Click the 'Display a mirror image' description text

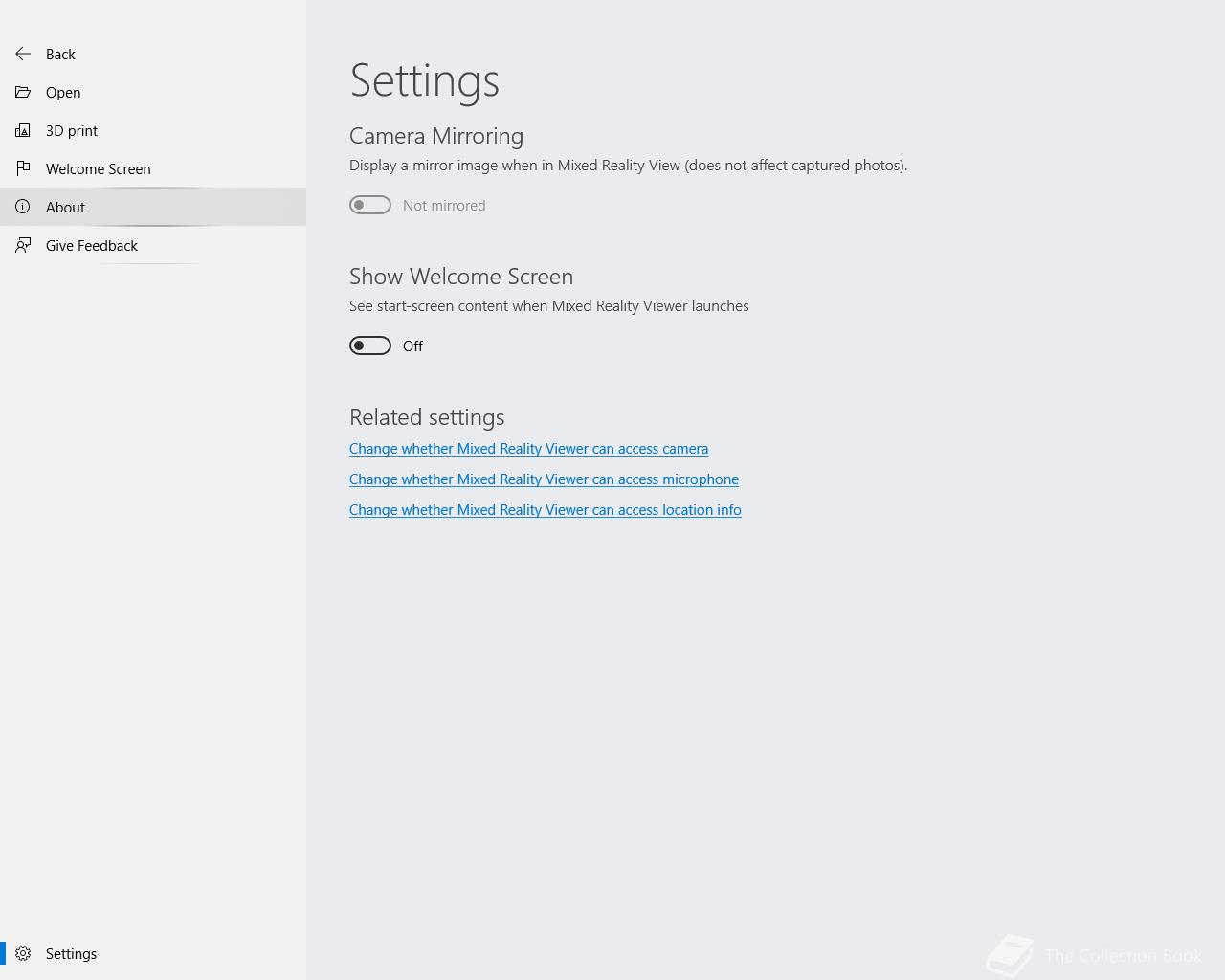(629, 166)
